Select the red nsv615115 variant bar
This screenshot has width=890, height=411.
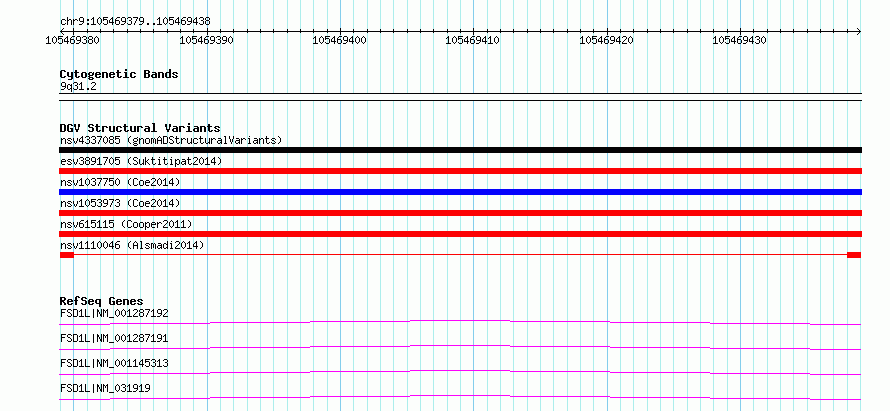pos(460,234)
